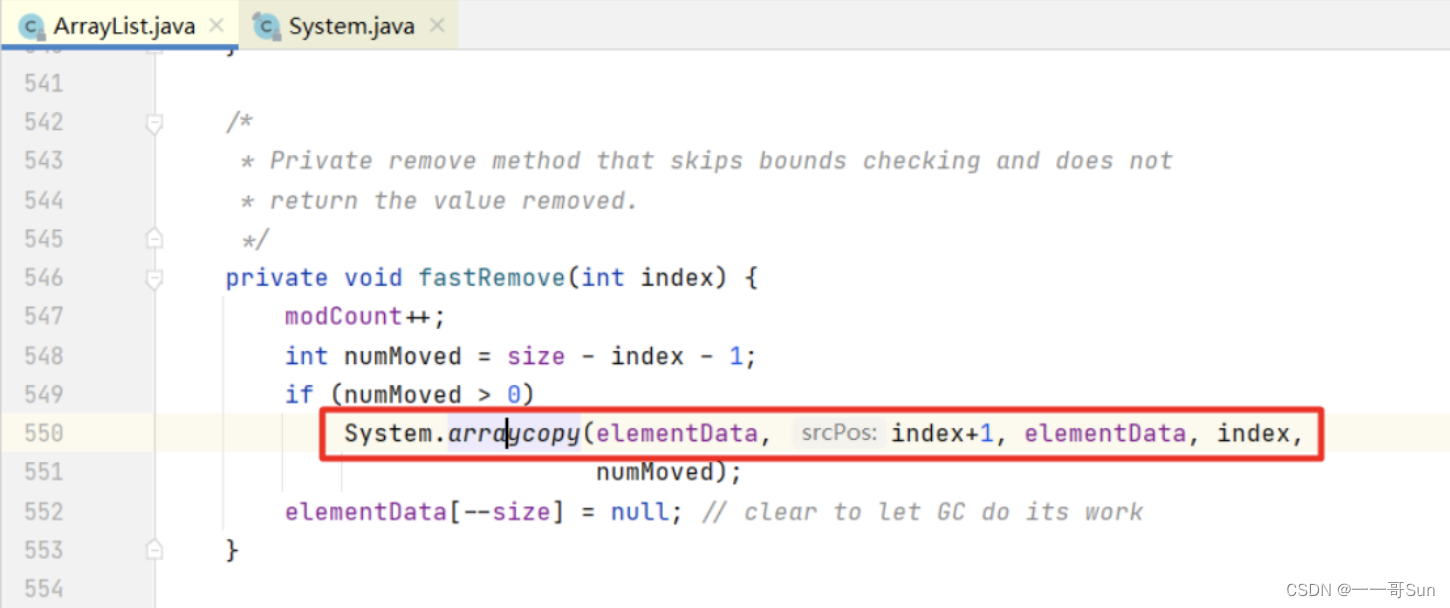Close the System.java tab
1450x608 pixels.
tap(436, 26)
